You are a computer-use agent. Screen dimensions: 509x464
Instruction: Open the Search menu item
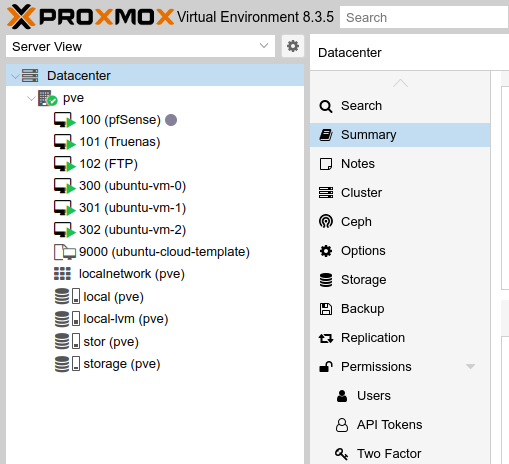pos(400,106)
